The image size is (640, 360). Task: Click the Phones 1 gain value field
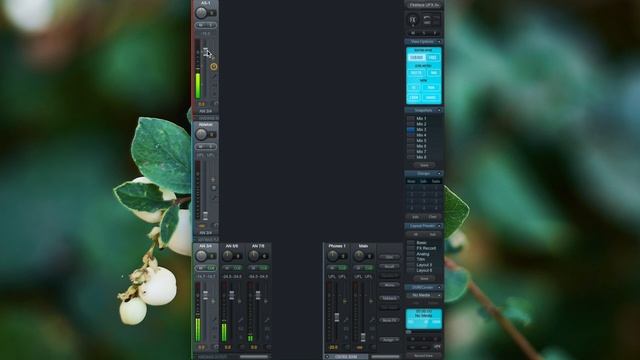(333, 348)
